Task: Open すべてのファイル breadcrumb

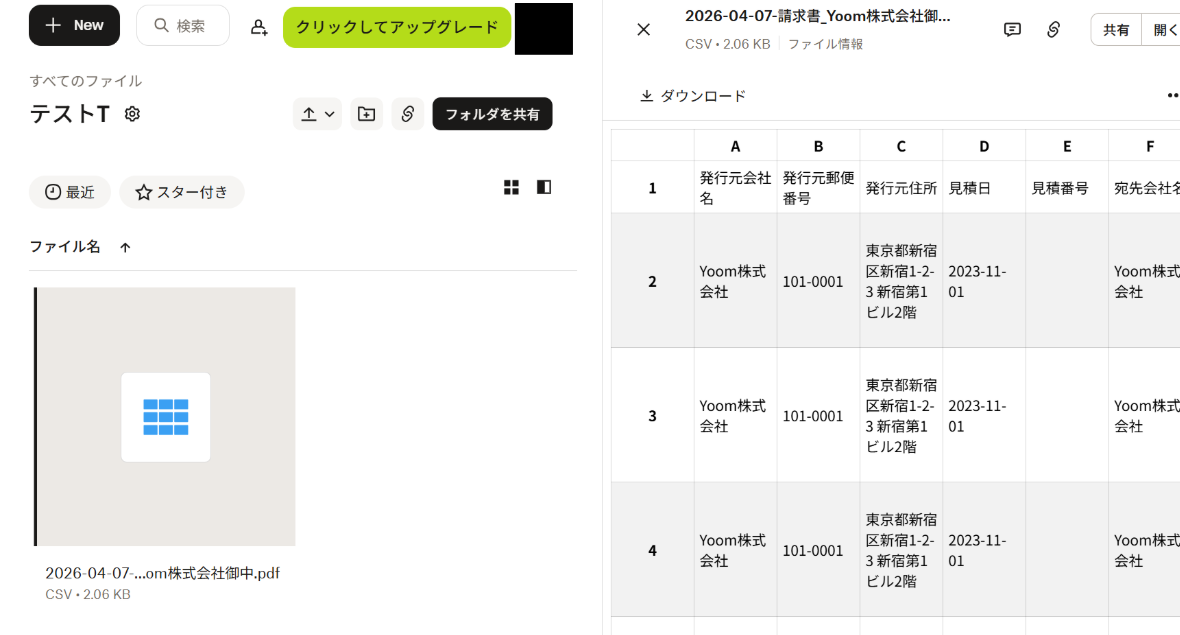Action: point(86,81)
